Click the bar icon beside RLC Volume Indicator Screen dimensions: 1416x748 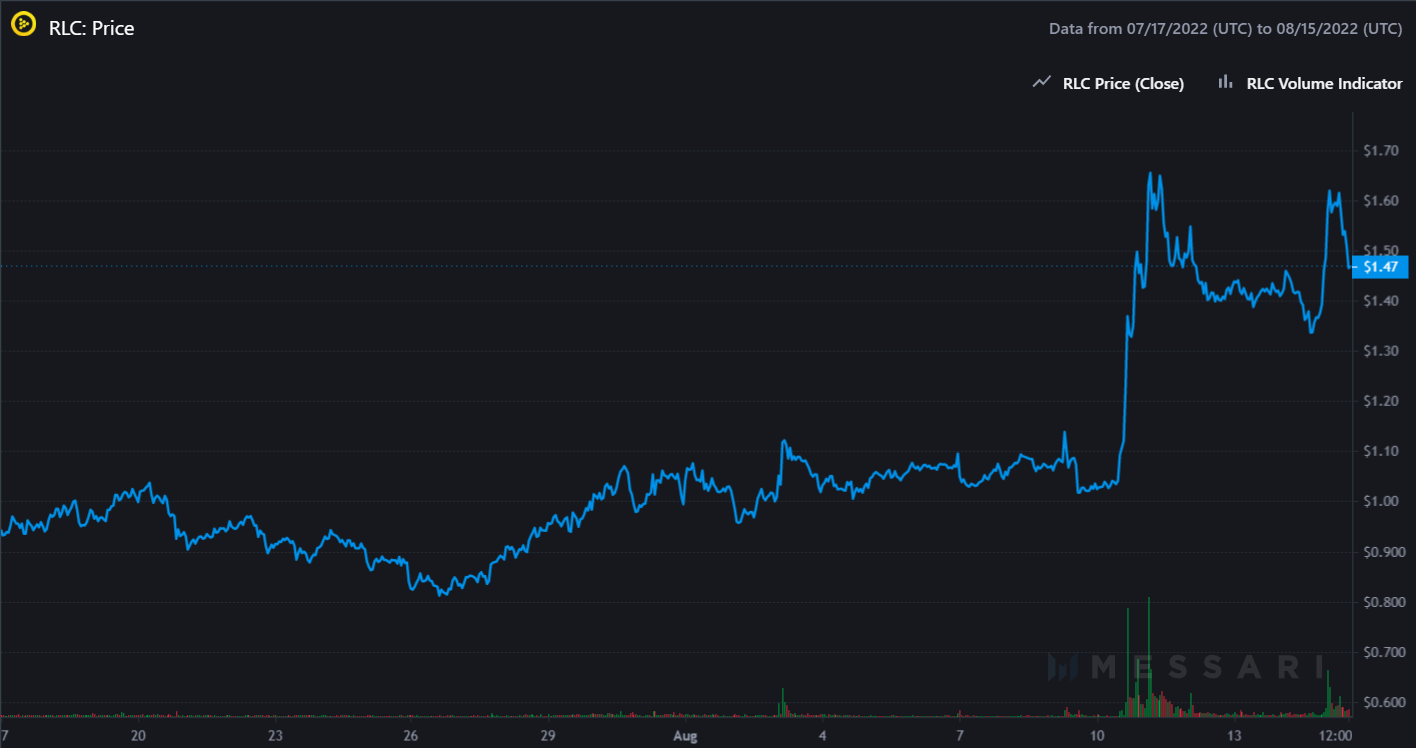(1224, 83)
